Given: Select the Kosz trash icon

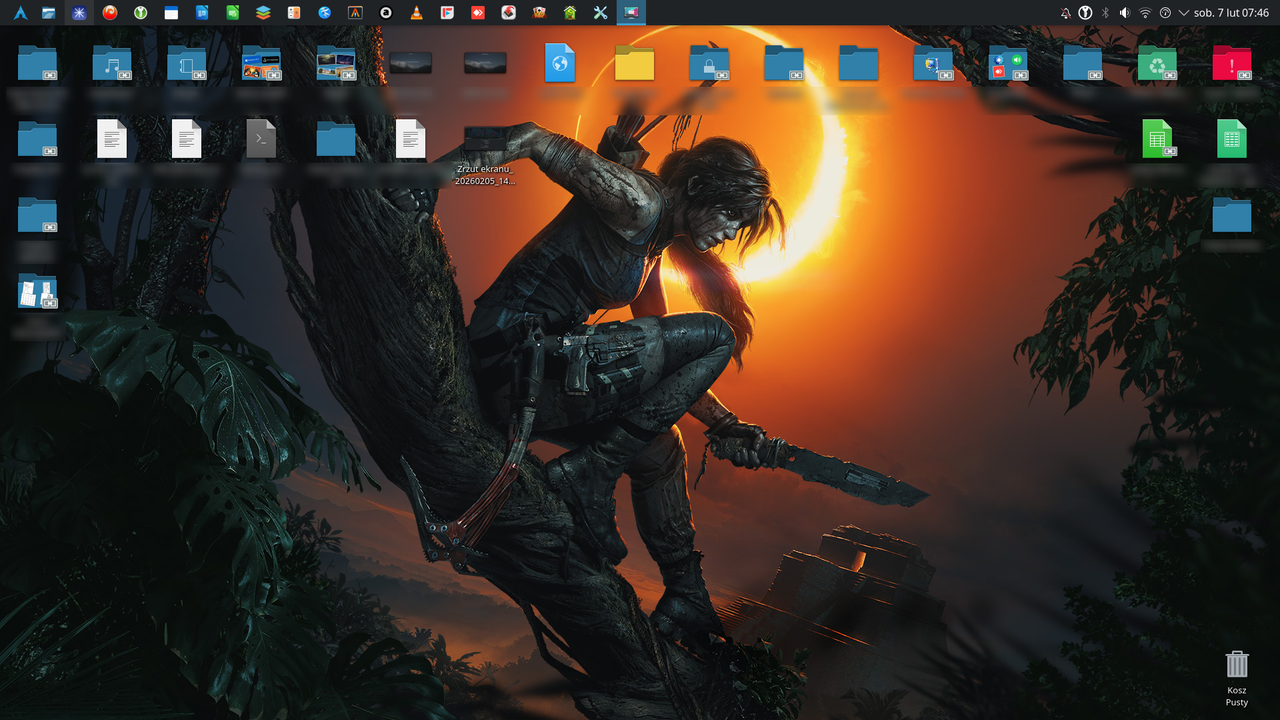Looking at the screenshot, I should [x=1237, y=679].
